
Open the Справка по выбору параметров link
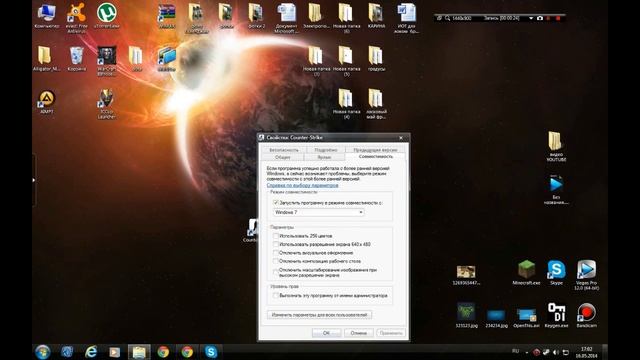point(302,185)
